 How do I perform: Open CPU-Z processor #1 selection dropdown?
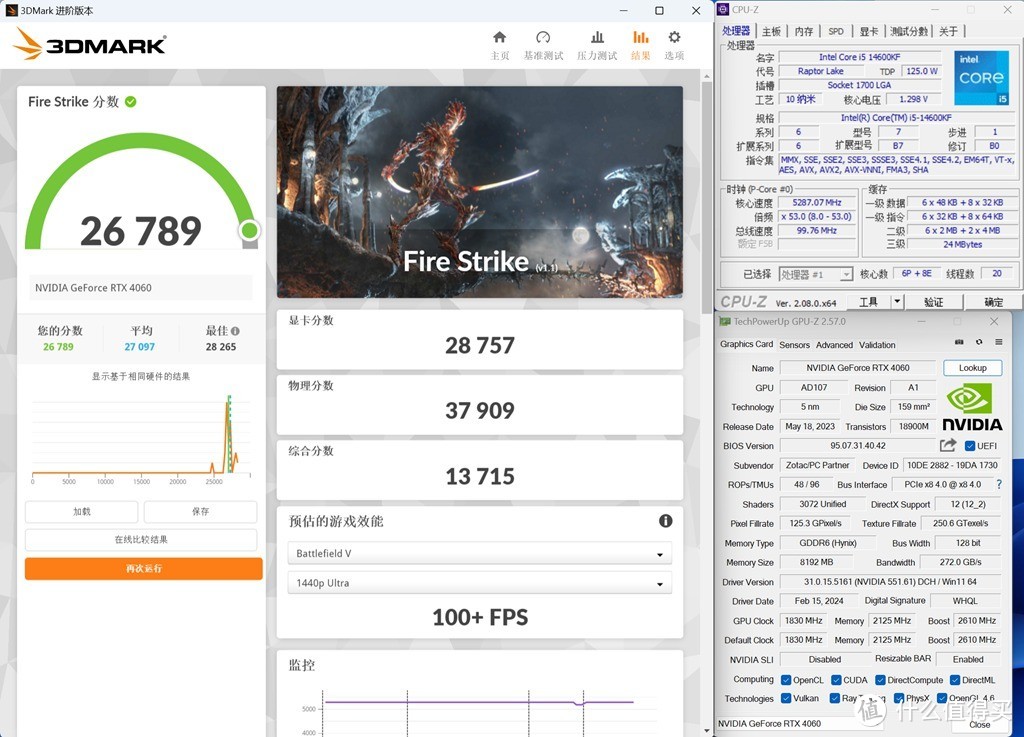(816, 274)
